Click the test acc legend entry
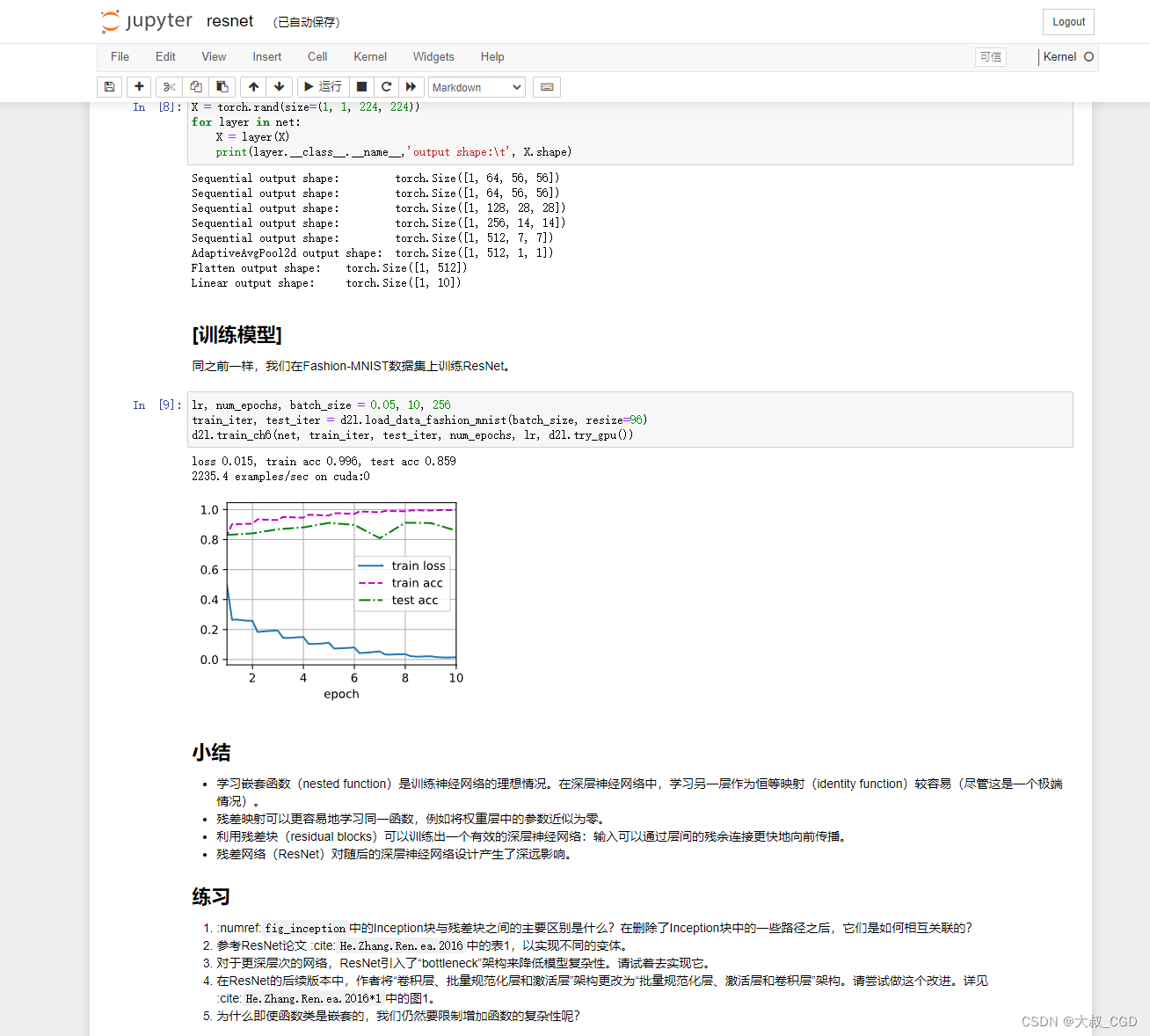1150x1036 pixels. coord(399,600)
